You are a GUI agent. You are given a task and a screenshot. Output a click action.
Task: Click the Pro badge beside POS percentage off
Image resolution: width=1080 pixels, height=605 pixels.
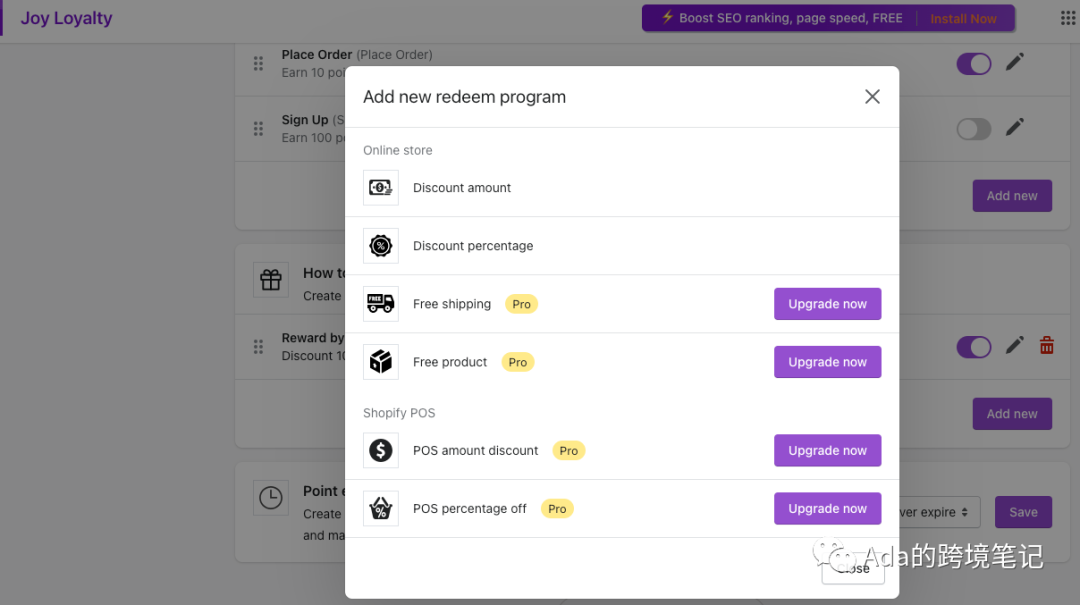557,509
